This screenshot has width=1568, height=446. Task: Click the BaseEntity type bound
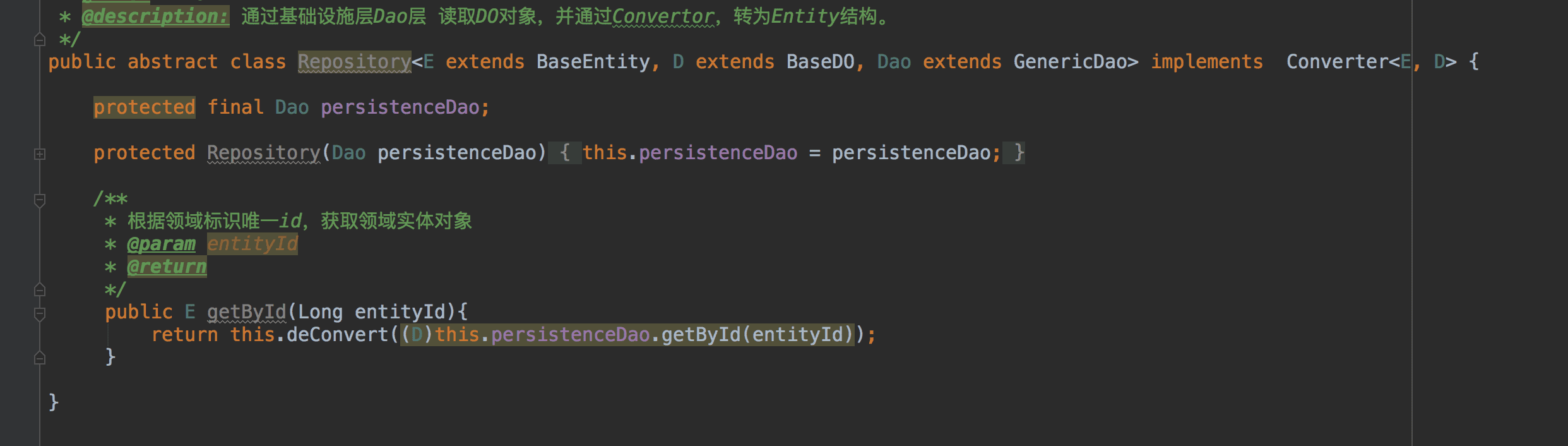593,62
